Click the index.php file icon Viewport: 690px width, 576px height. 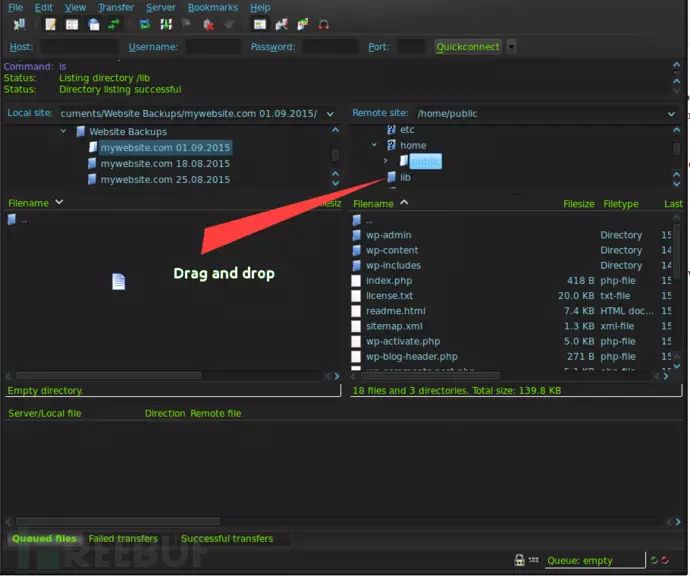[356, 281]
